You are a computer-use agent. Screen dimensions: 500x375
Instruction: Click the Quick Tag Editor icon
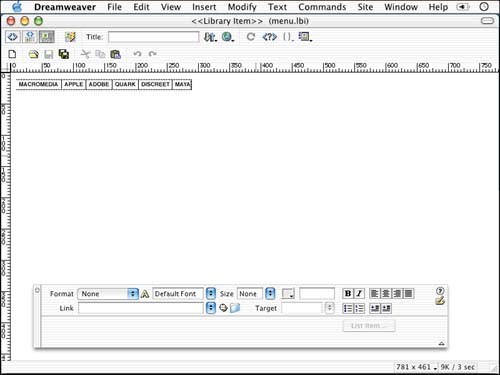click(440, 301)
